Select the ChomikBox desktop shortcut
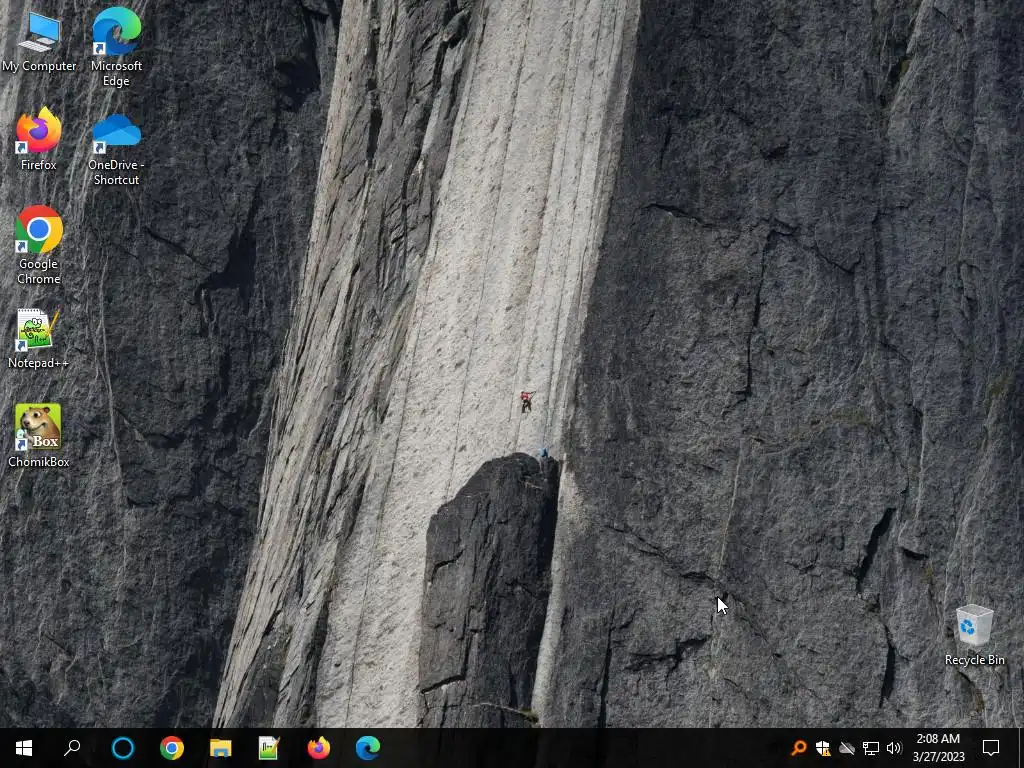The height and width of the screenshot is (768, 1024). tap(39, 436)
